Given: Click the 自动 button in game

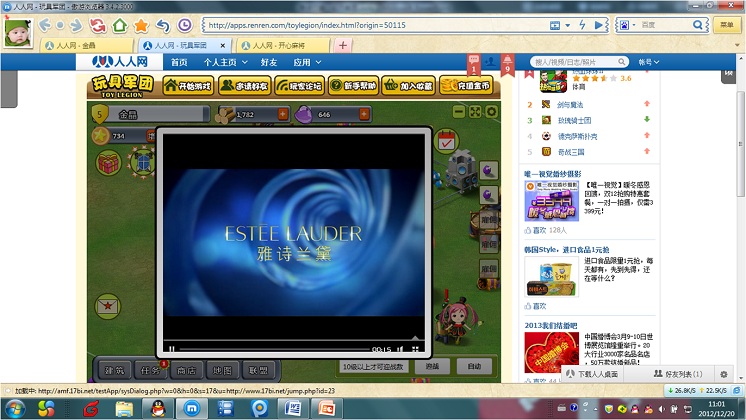Looking at the screenshot, I should (x=474, y=366).
